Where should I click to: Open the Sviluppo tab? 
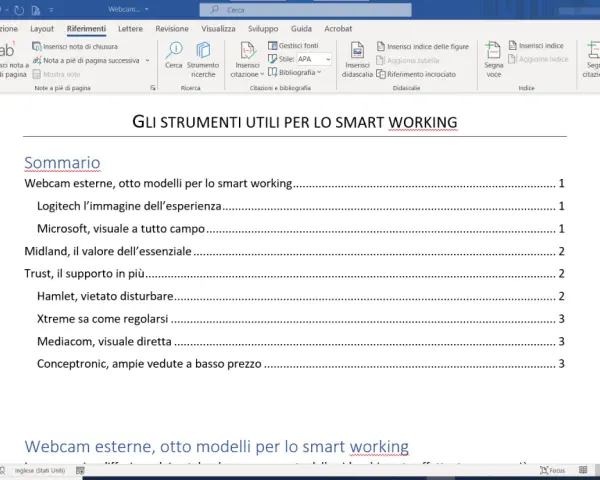[x=263, y=29]
